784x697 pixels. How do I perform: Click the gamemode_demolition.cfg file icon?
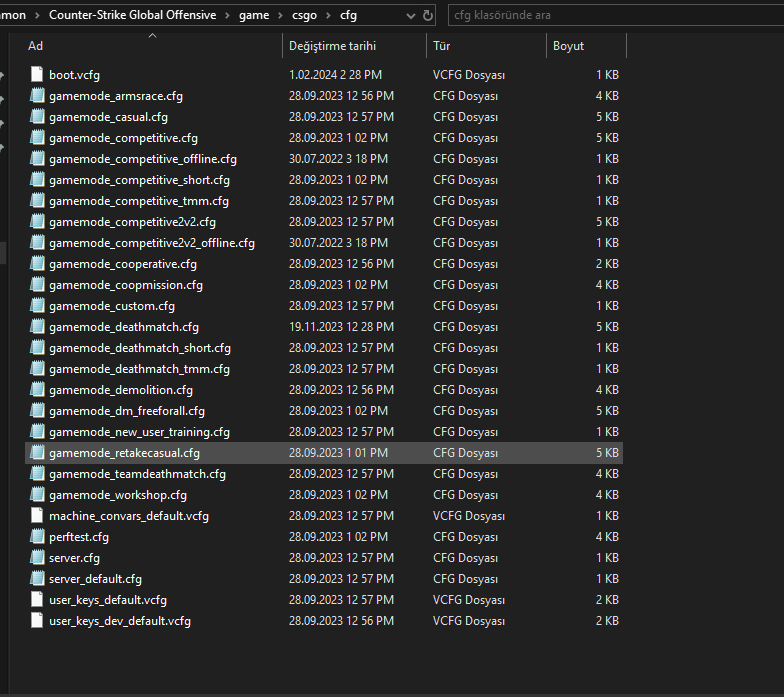pos(37,390)
